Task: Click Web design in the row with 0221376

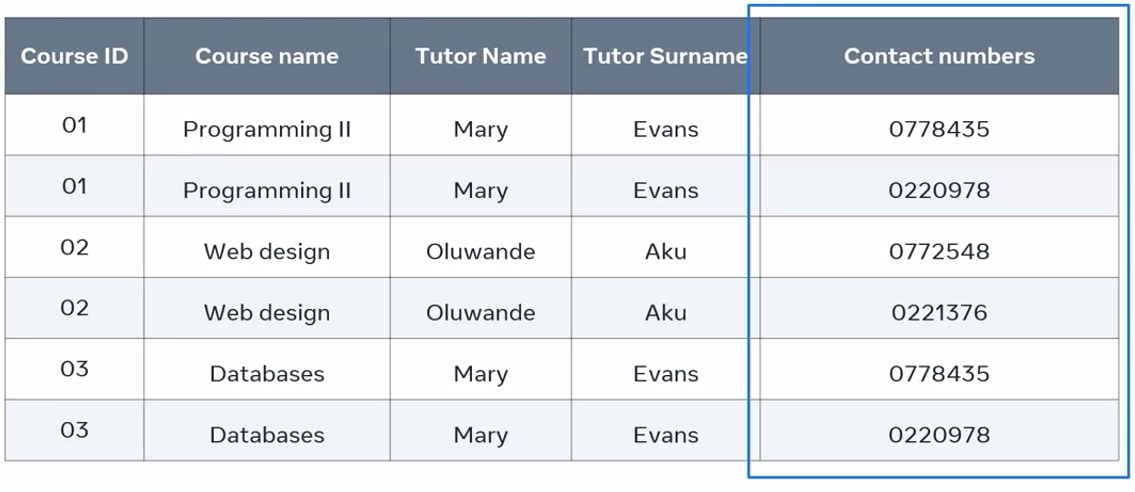Action: pyautogui.click(x=266, y=312)
